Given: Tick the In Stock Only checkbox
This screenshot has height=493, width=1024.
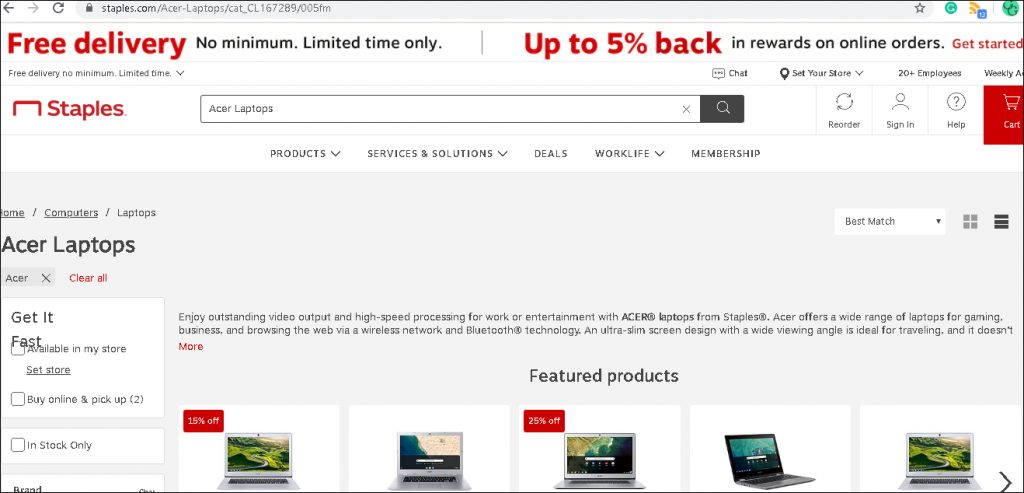Looking at the screenshot, I should click(18, 445).
